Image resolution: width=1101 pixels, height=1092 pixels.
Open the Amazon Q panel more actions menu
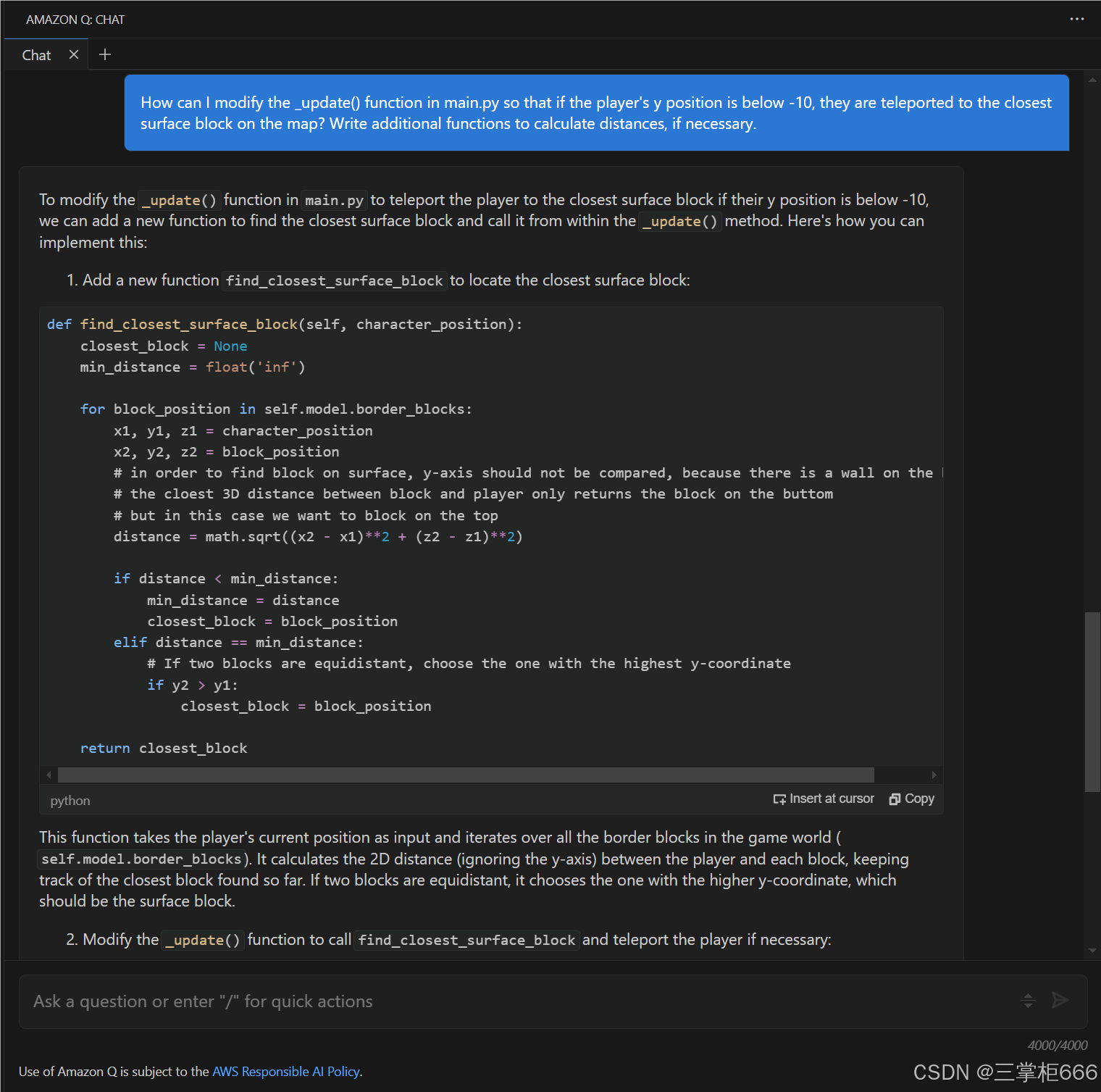1077,19
